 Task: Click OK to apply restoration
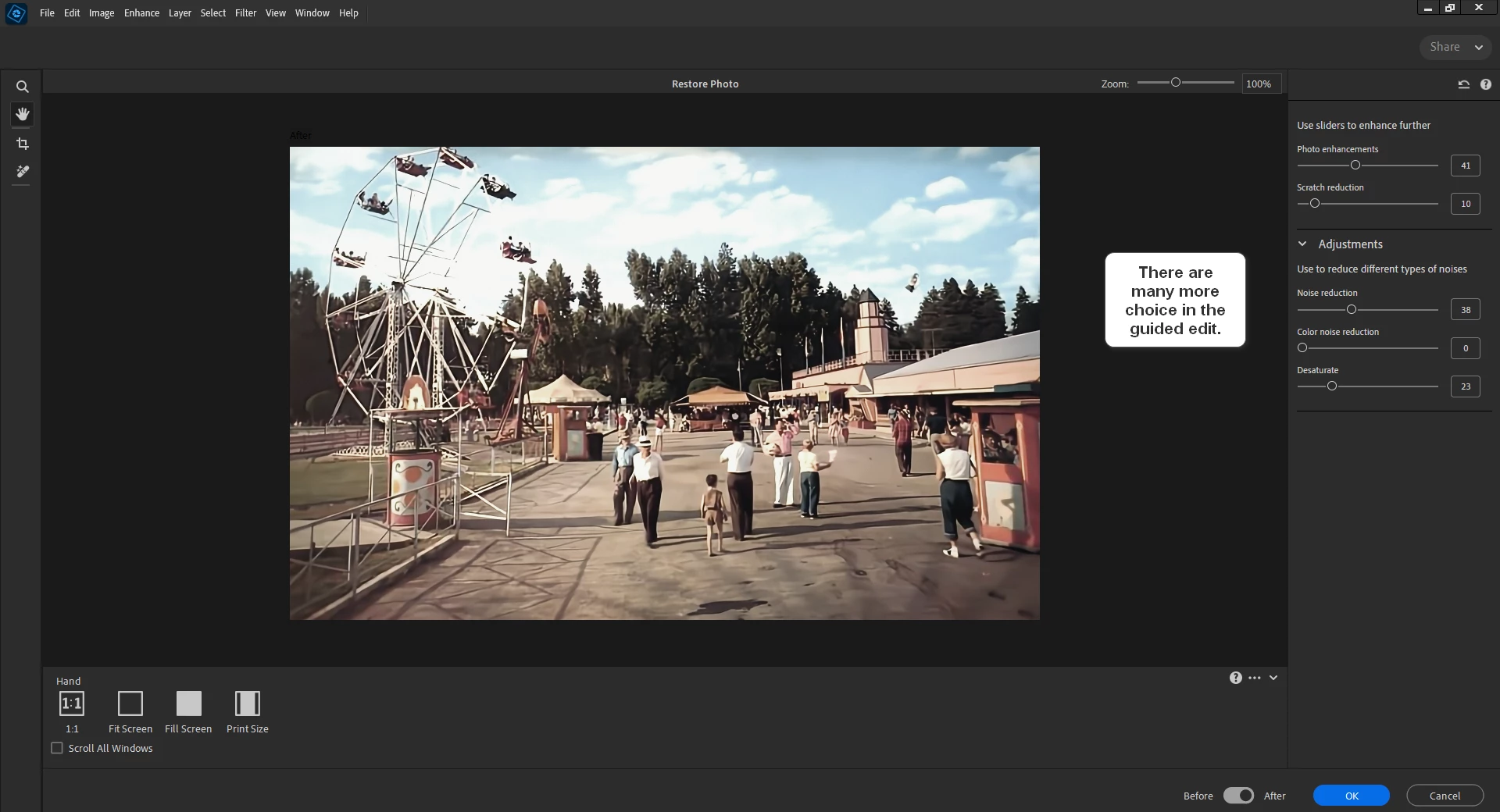(1352, 796)
